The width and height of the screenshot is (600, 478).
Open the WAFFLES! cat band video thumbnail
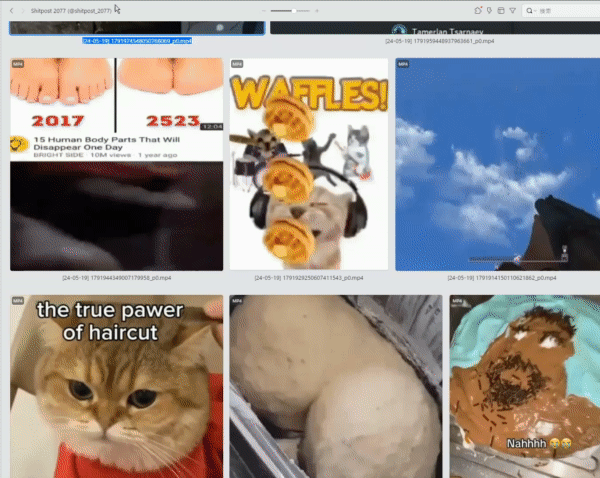[x=309, y=165]
